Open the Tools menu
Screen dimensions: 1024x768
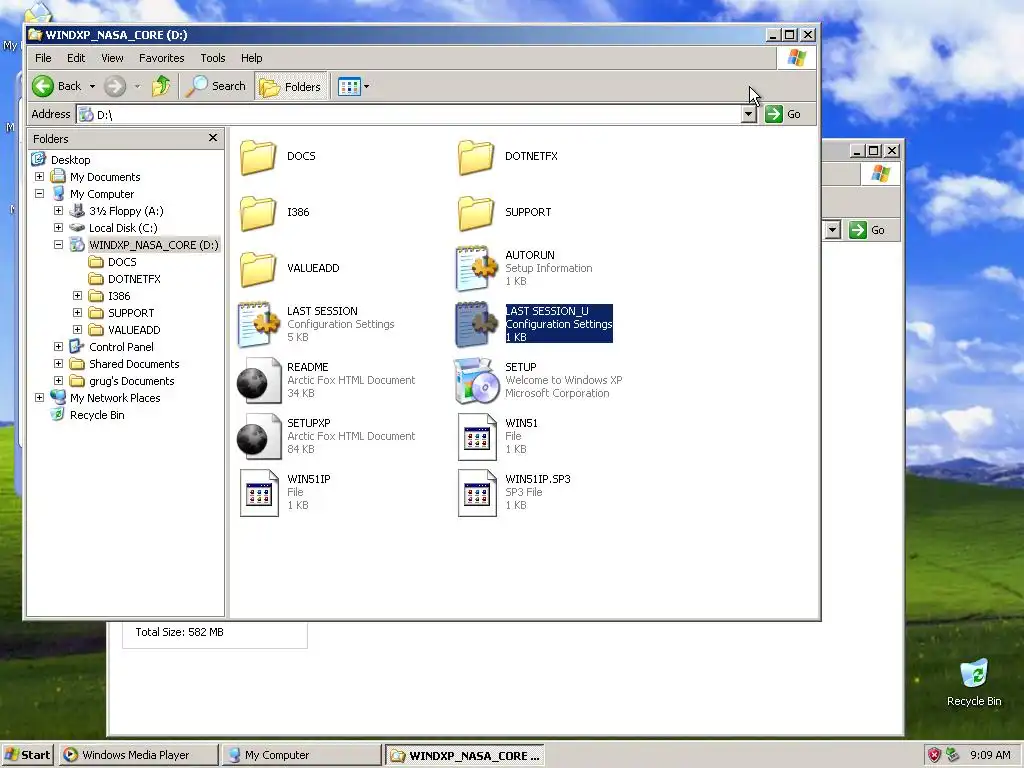[x=213, y=58]
